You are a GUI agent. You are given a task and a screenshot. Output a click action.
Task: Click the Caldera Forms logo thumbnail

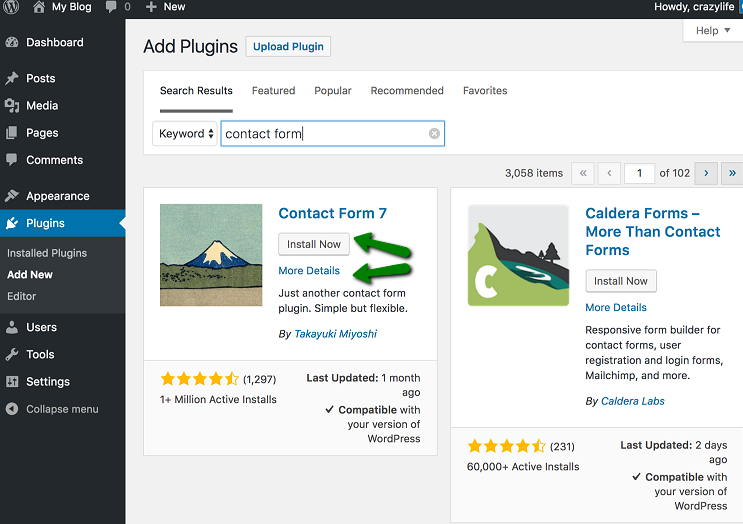coord(518,255)
